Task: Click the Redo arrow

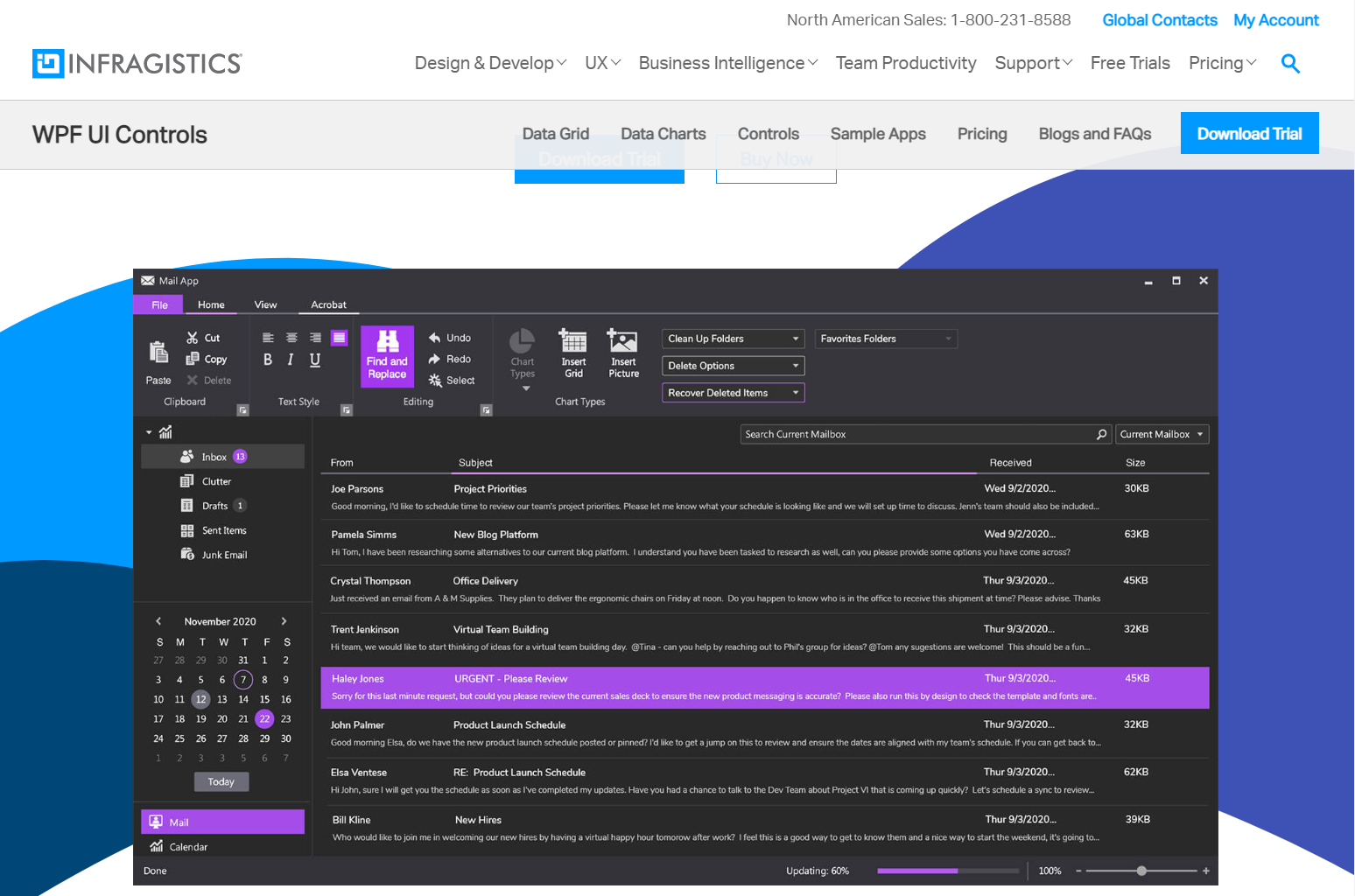Action: pos(434,359)
